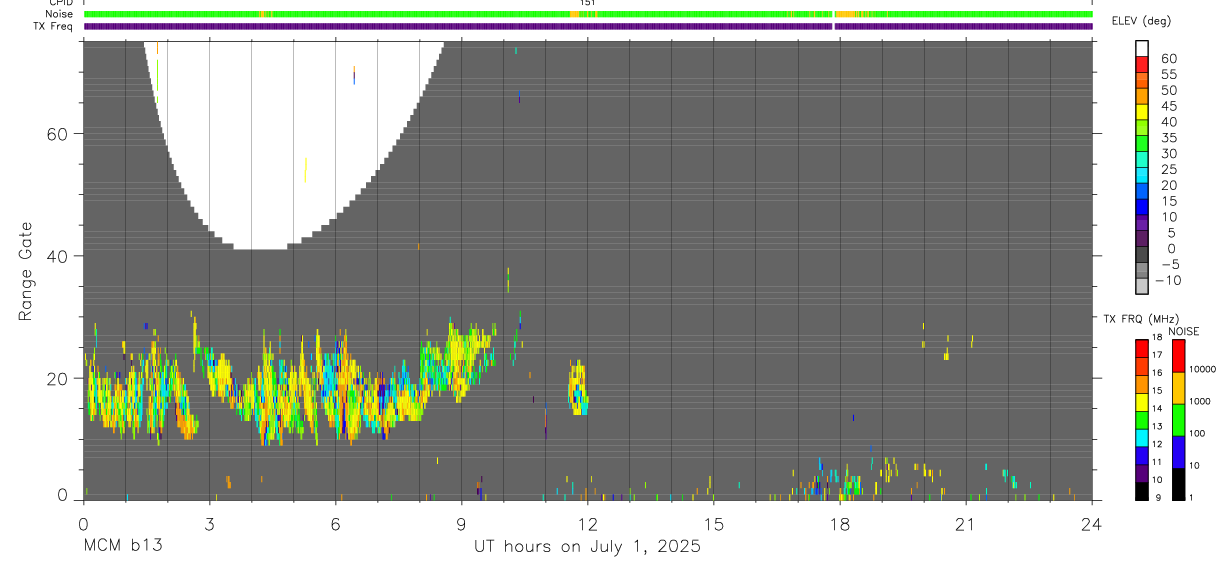Click ELEV legend value '−10'
This screenshot has width=1228, height=567.
coord(1167,280)
